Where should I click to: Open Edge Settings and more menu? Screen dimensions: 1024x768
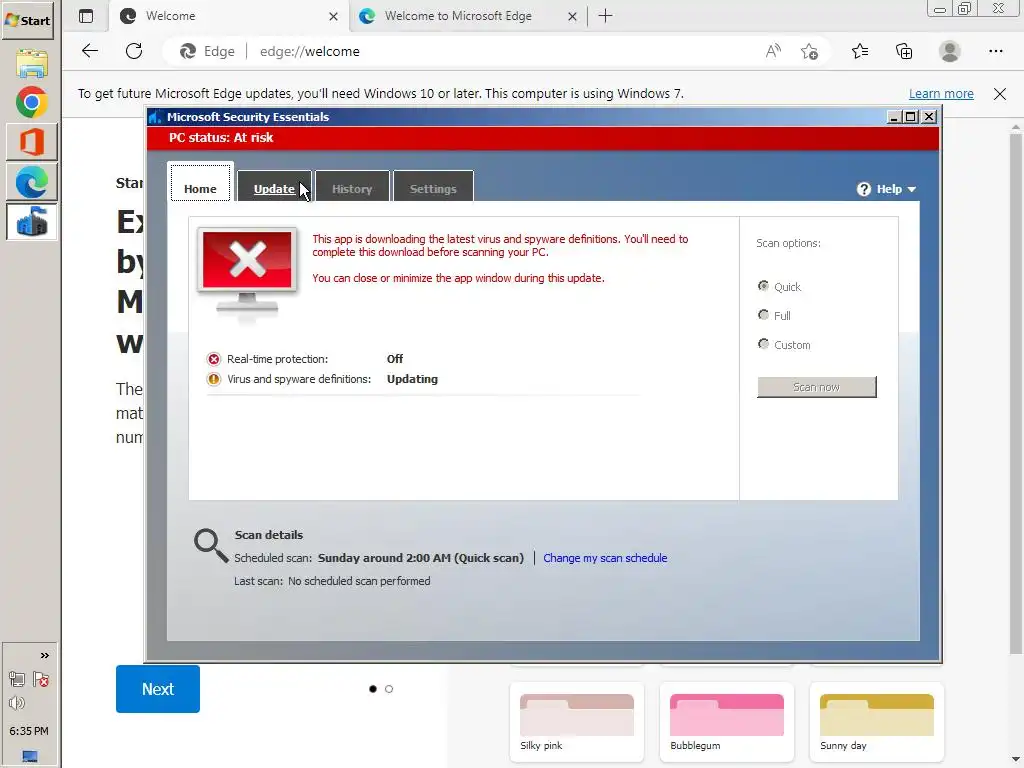[x=995, y=51]
